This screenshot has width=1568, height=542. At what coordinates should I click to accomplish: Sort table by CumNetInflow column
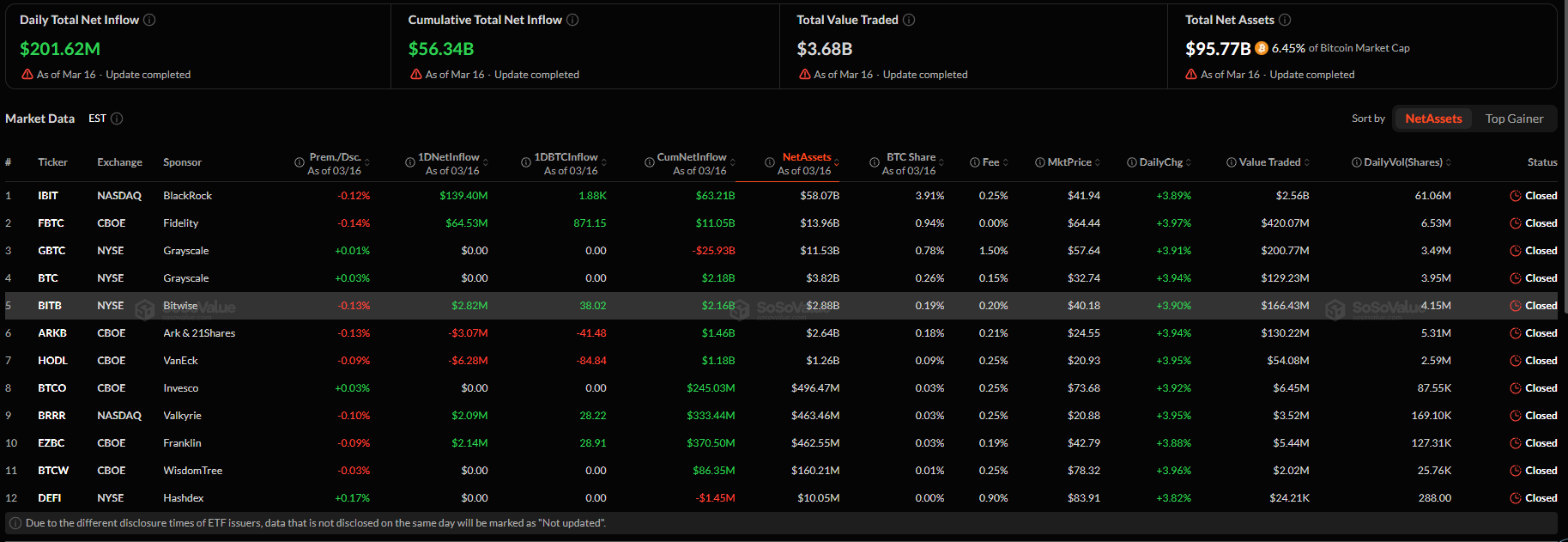pos(733,162)
